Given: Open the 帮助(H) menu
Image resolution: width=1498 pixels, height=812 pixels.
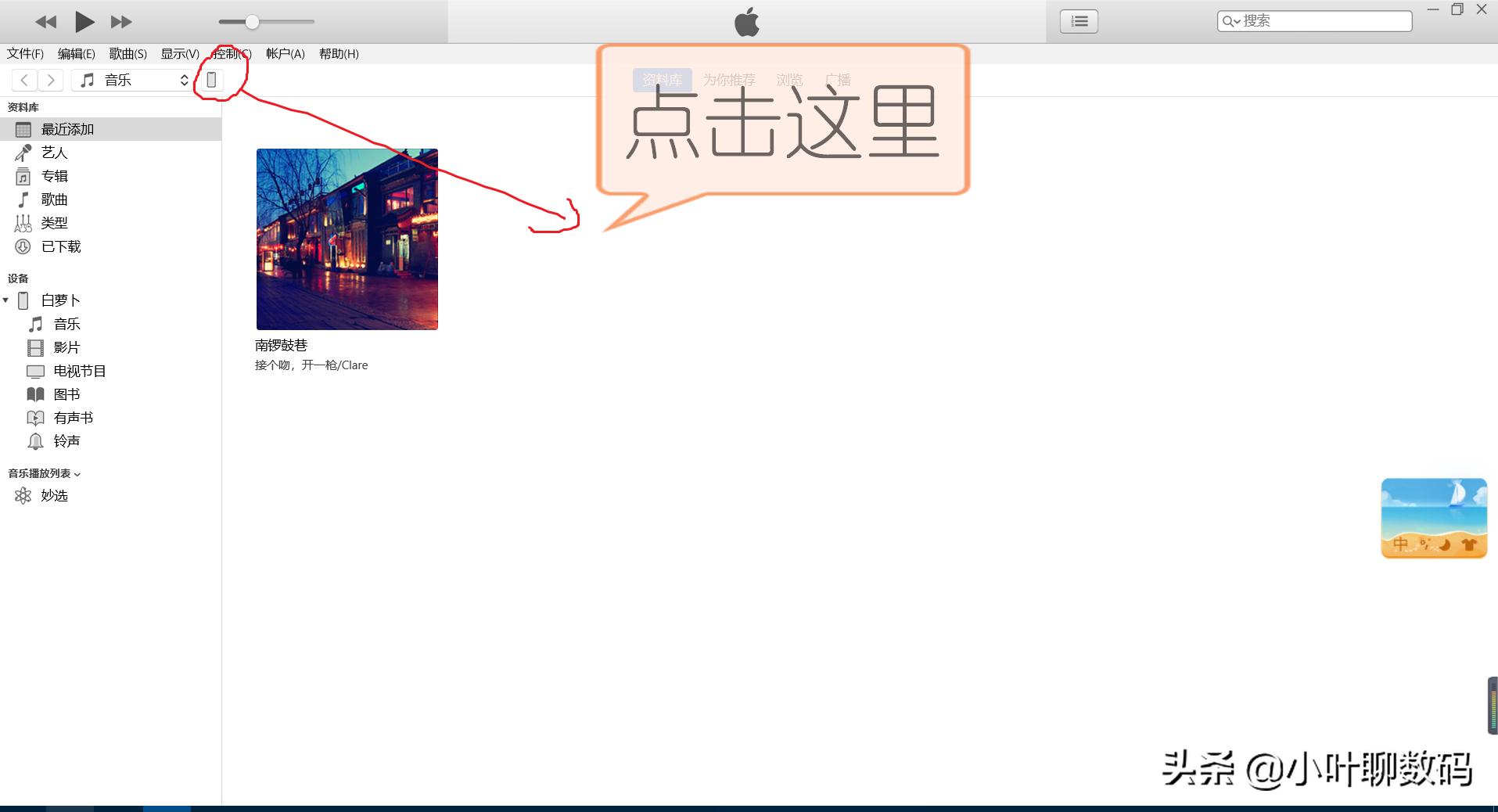Looking at the screenshot, I should tap(339, 54).
